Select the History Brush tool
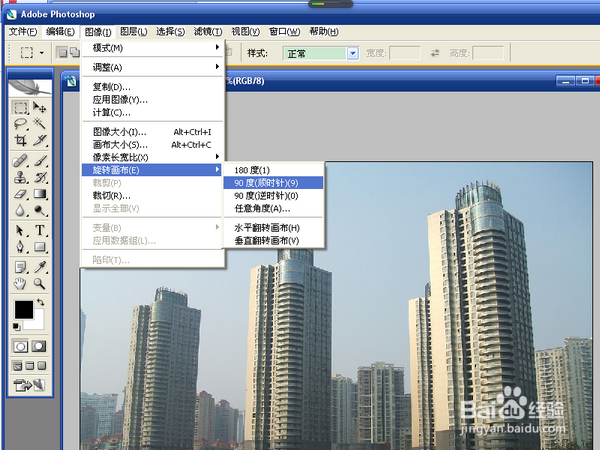Image resolution: width=600 pixels, height=450 pixels. pyautogui.click(x=40, y=177)
